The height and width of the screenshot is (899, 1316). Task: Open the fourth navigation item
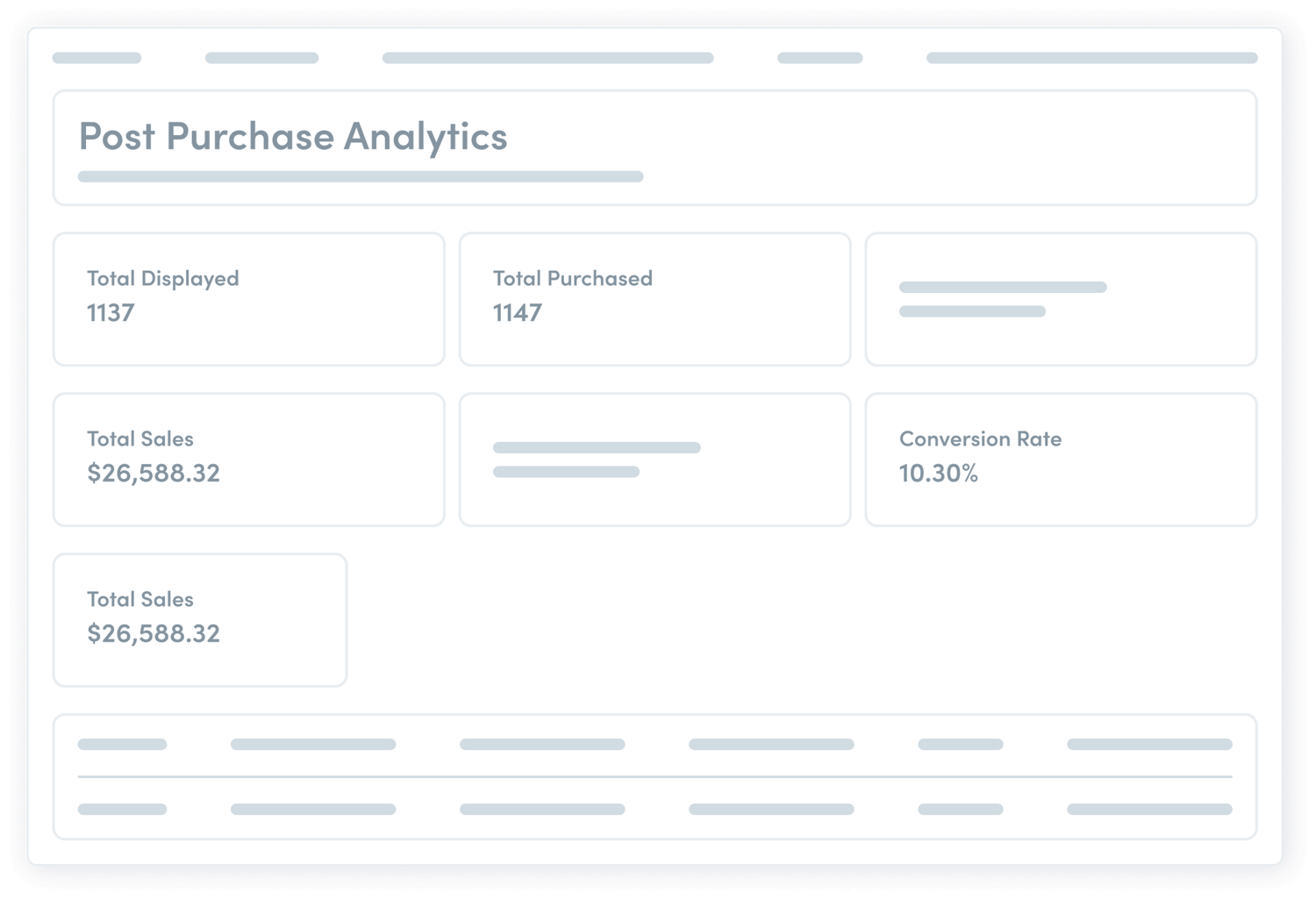[x=819, y=58]
